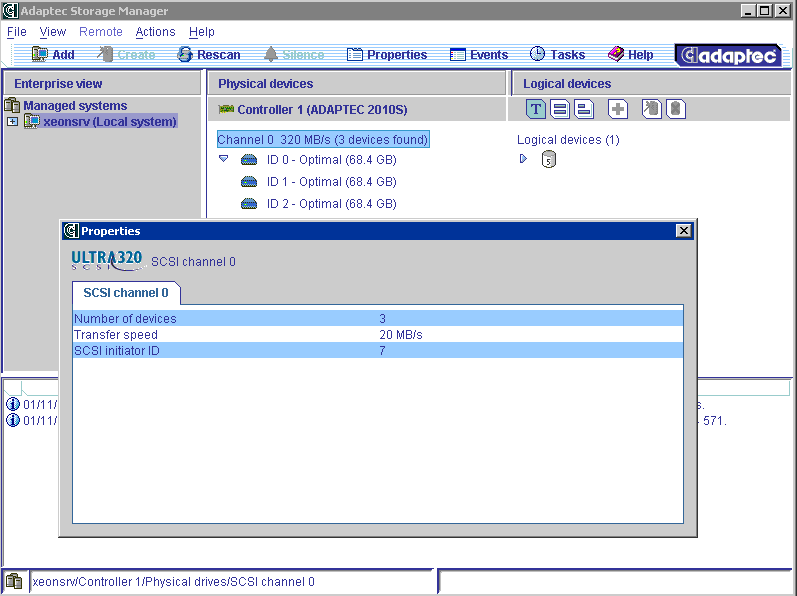Click the Transfer speed row label

tap(116, 334)
